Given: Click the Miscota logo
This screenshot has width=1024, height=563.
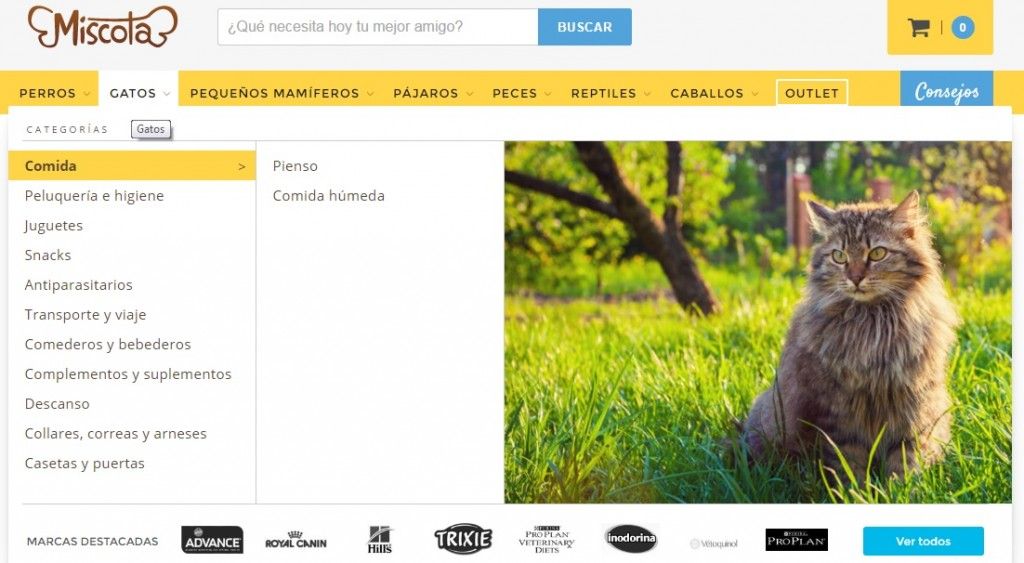Looking at the screenshot, I should 103,27.
